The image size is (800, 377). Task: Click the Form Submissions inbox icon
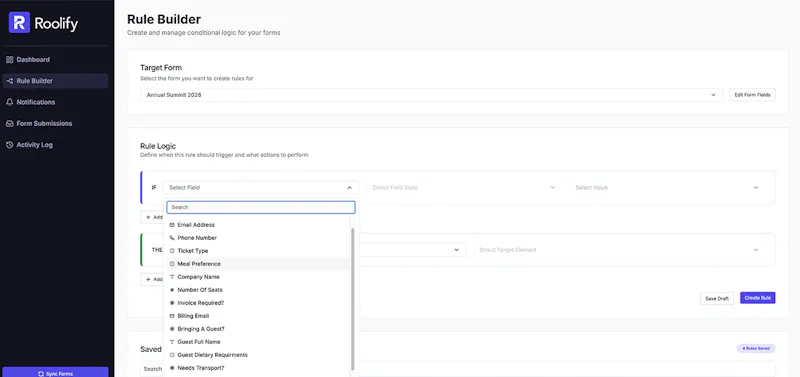[x=9, y=123]
